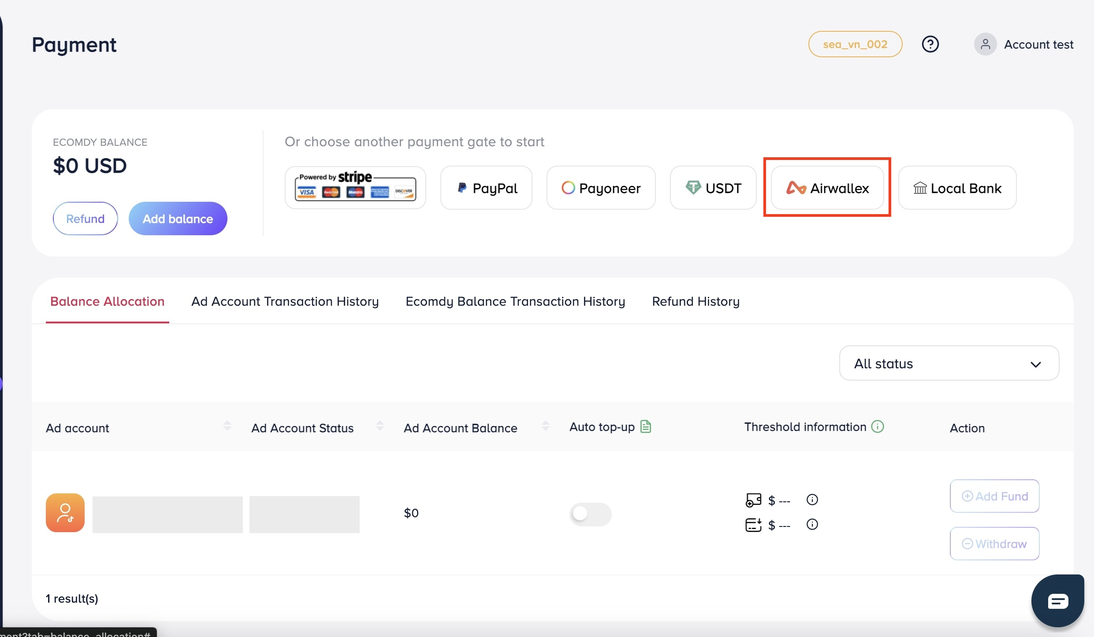The image size is (1094, 637).
Task: Click the sea_vn_002 account badge
Action: 855,44
